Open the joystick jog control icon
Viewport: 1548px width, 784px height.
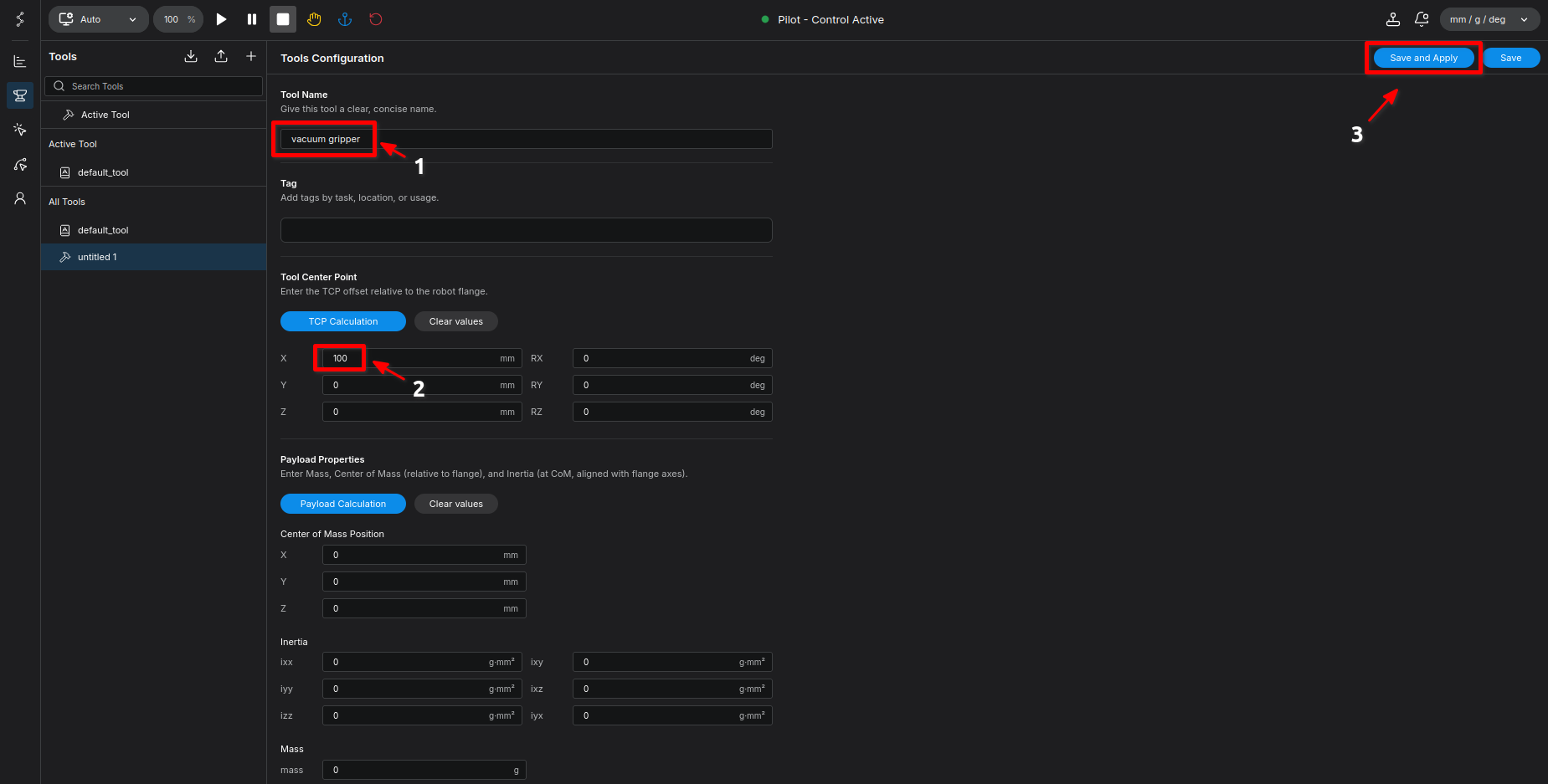coord(1393,19)
